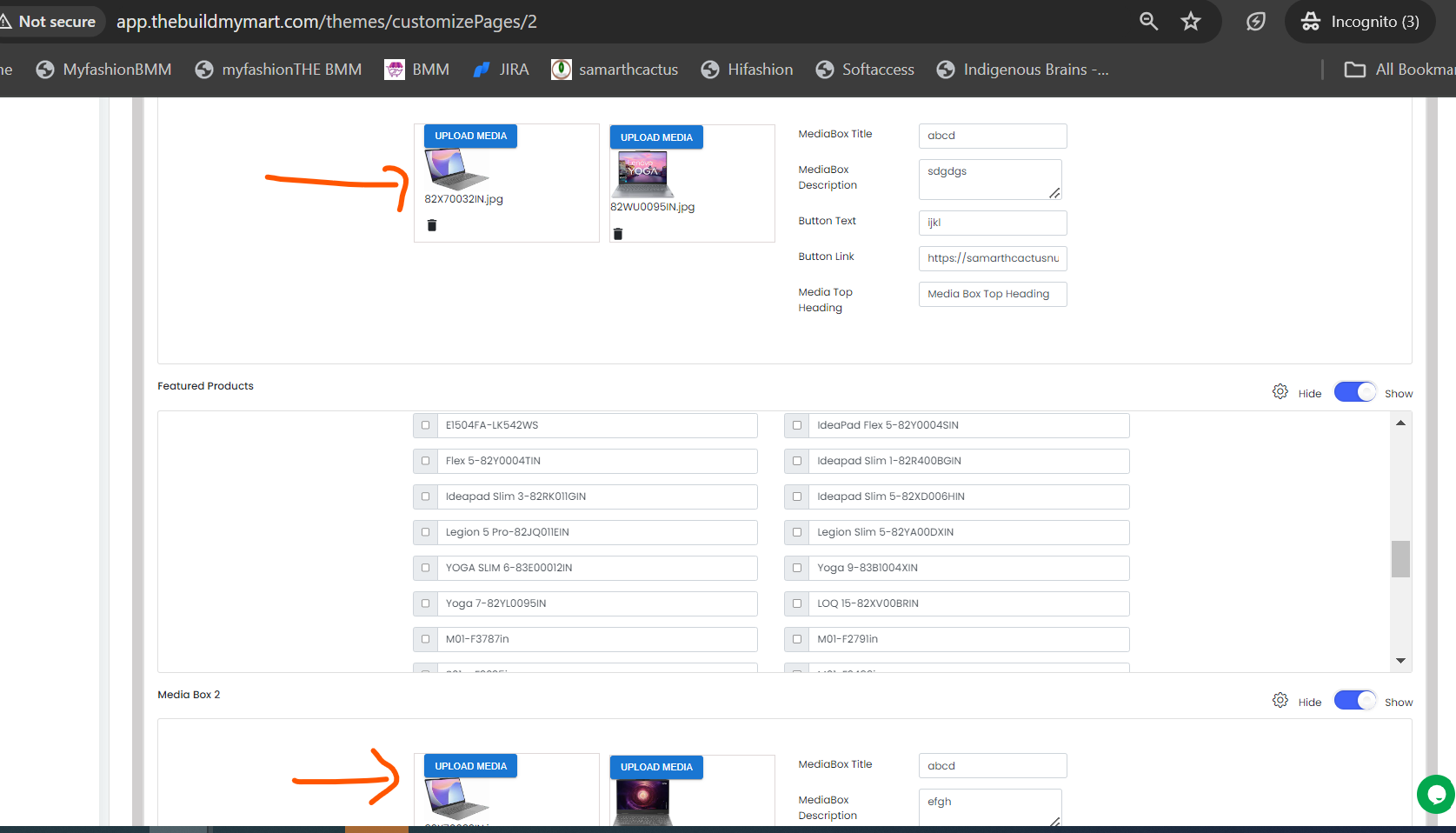The image size is (1456, 833).
Task: Open the myfashionTHE BMM bookmark
Action: pos(278,70)
